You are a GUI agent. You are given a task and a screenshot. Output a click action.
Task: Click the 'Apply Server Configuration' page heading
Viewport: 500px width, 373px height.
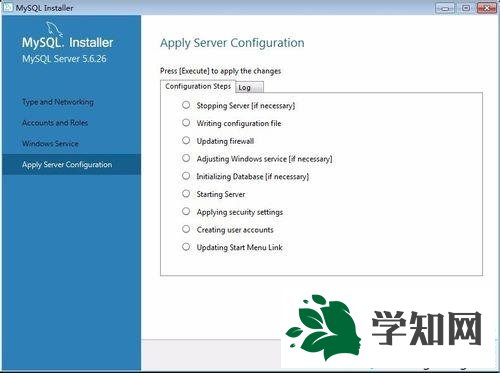coord(232,43)
